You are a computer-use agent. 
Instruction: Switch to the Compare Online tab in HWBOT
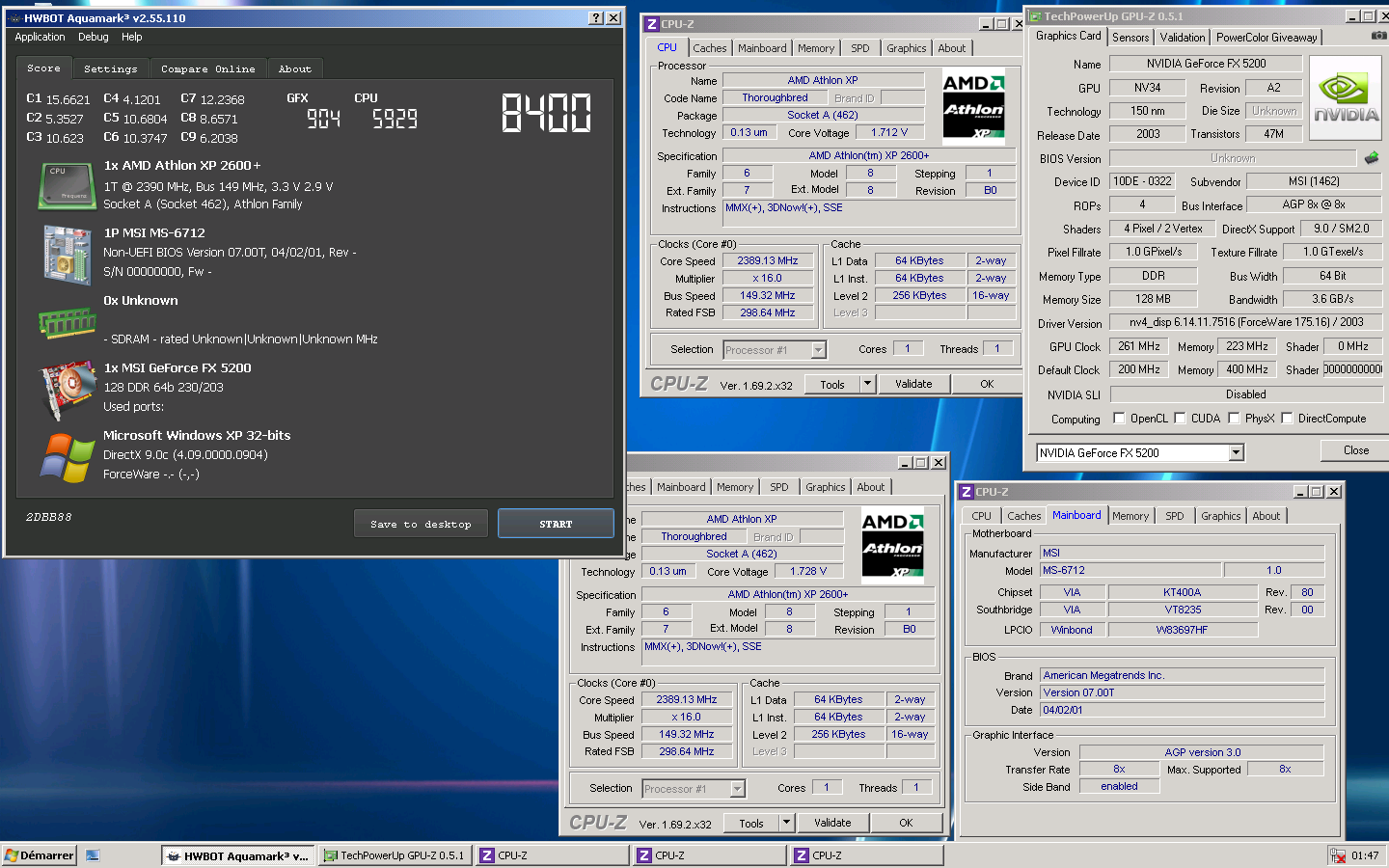pos(208,68)
